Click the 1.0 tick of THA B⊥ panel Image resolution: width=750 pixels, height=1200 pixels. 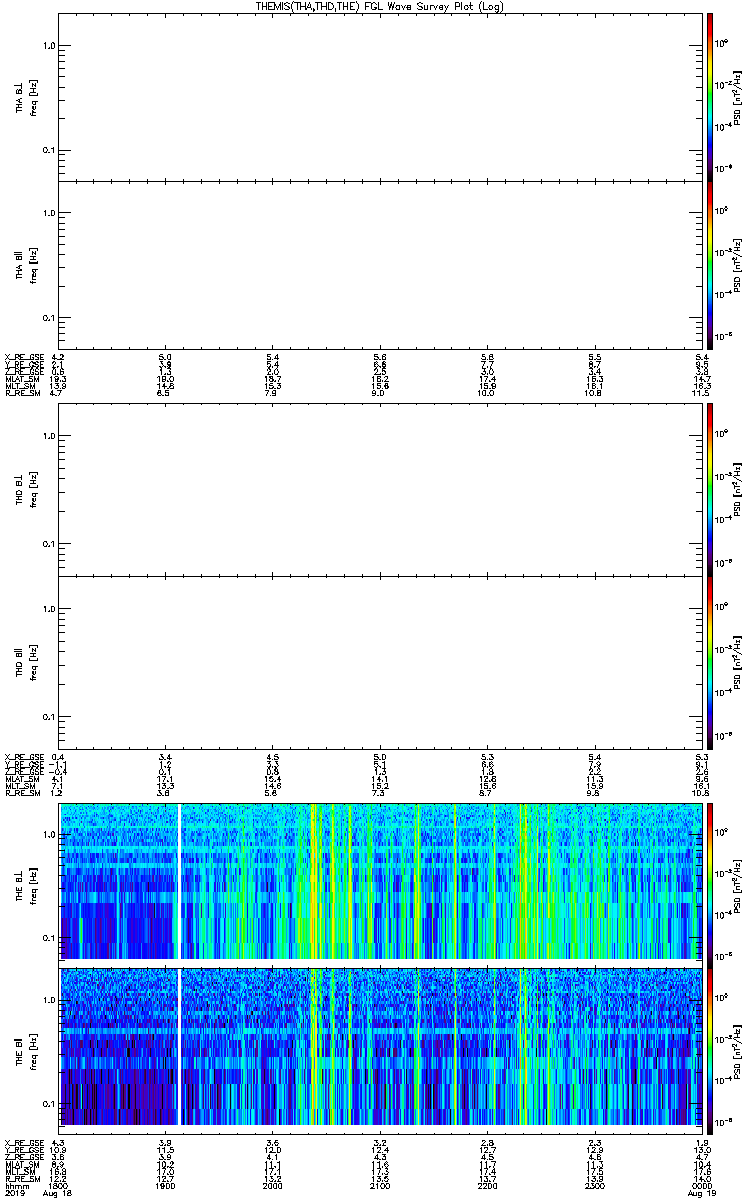[48, 46]
